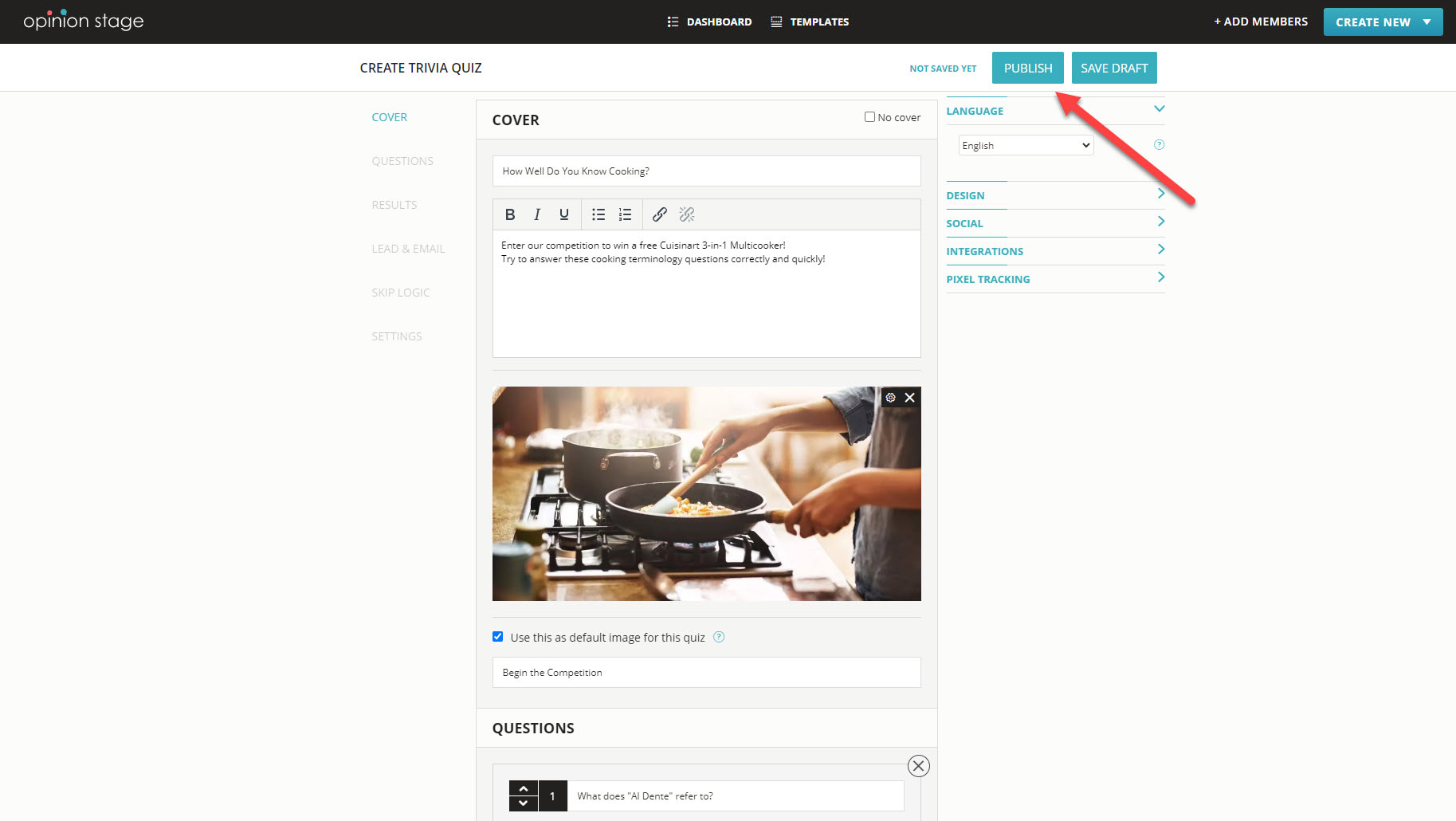
Task: Open the English language dropdown
Action: (1025, 145)
